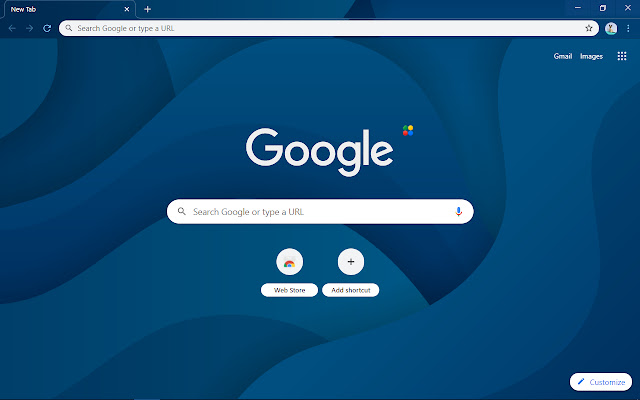Viewport: 640px width, 400px height.
Task: Select the New Tab tab
Action: [x=70, y=9]
